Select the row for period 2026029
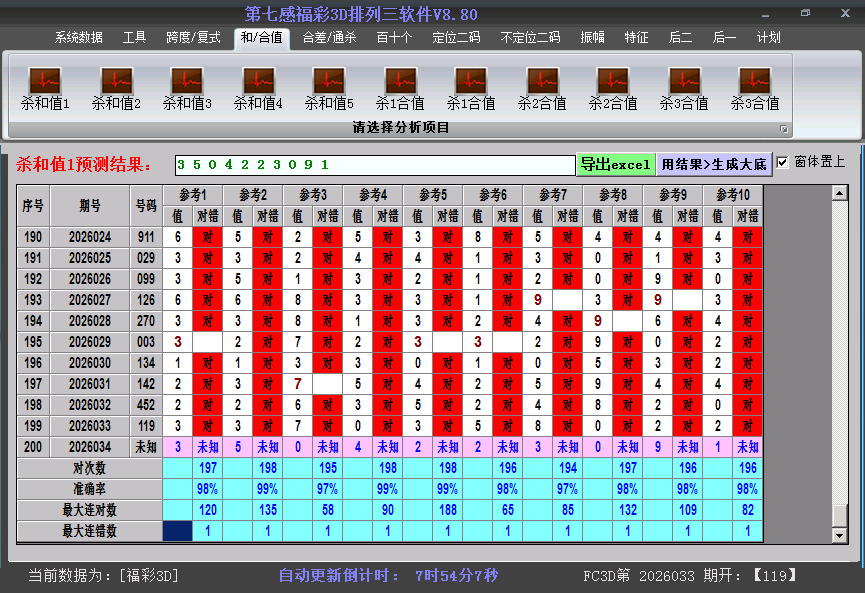This screenshot has width=865, height=593. point(91,342)
